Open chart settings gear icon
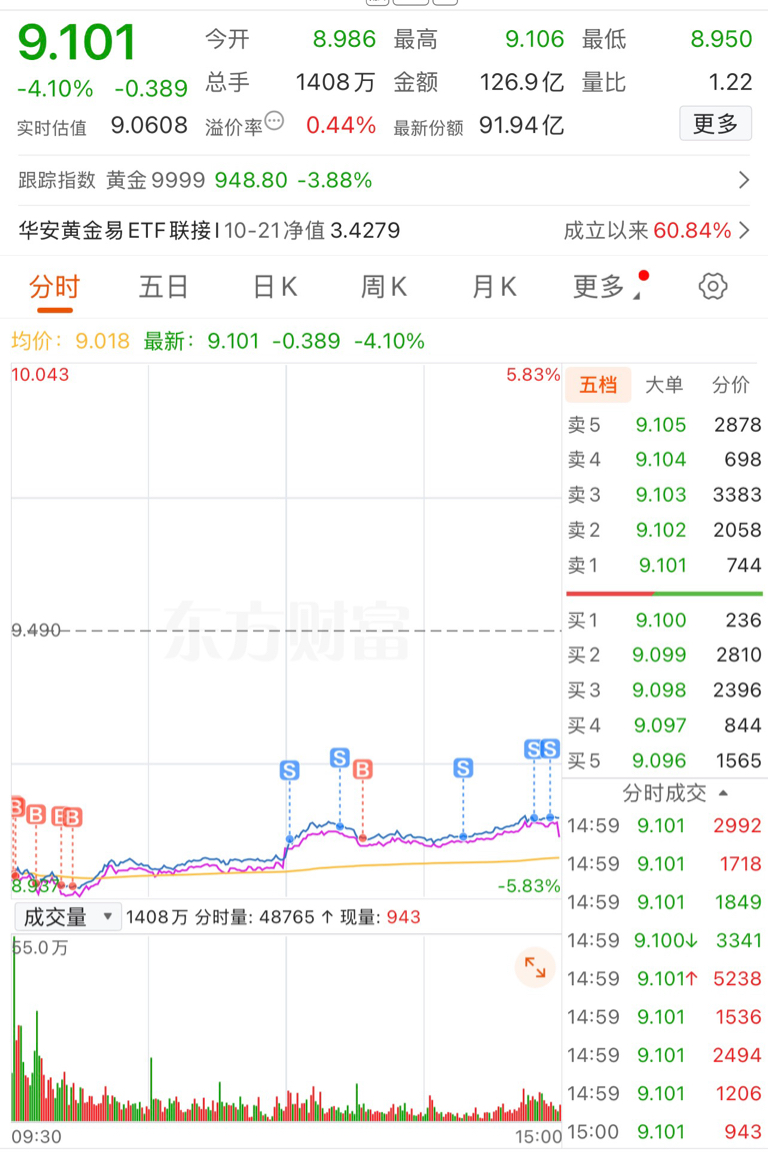This screenshot has height=1157, width=768. click(713, 286)
